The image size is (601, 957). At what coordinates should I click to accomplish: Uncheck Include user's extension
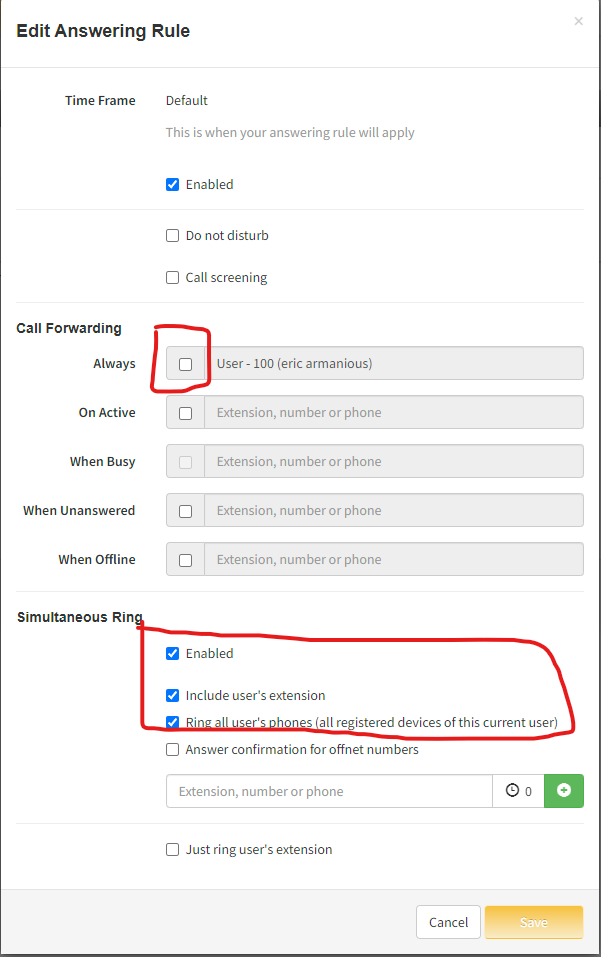click(173, 695)
